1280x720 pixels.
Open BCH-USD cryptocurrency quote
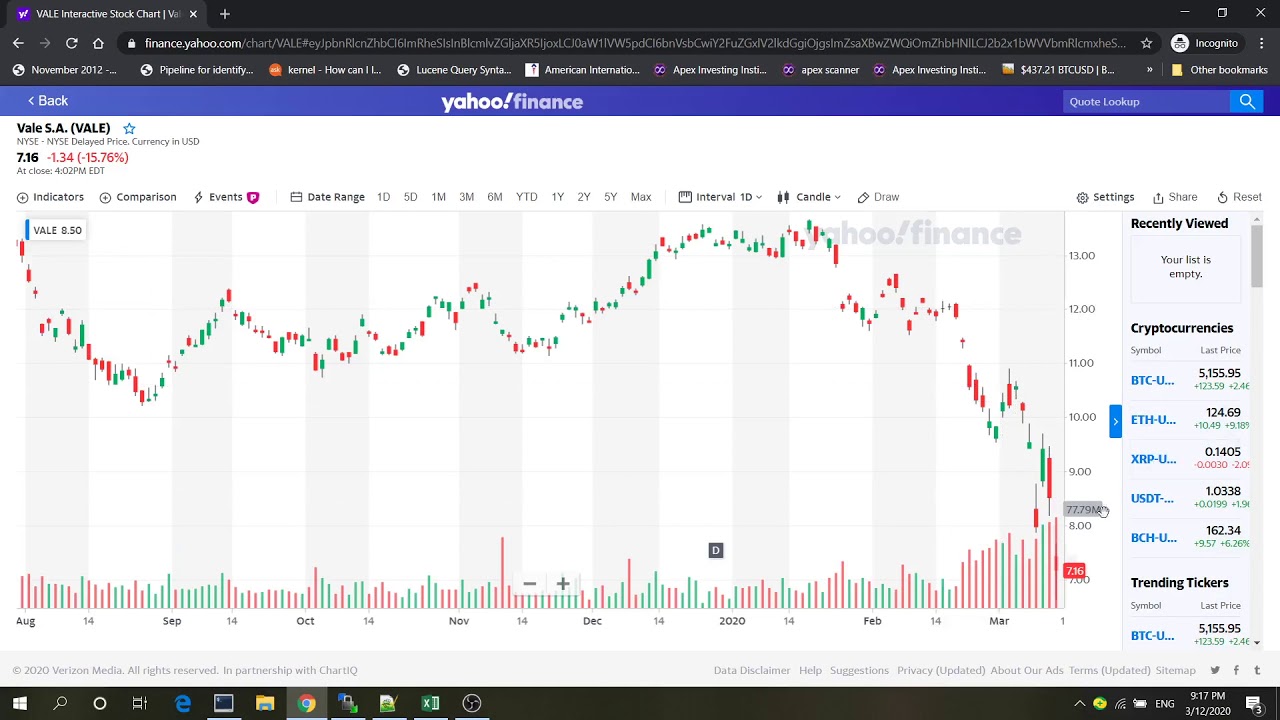[x=1153, y=538]
